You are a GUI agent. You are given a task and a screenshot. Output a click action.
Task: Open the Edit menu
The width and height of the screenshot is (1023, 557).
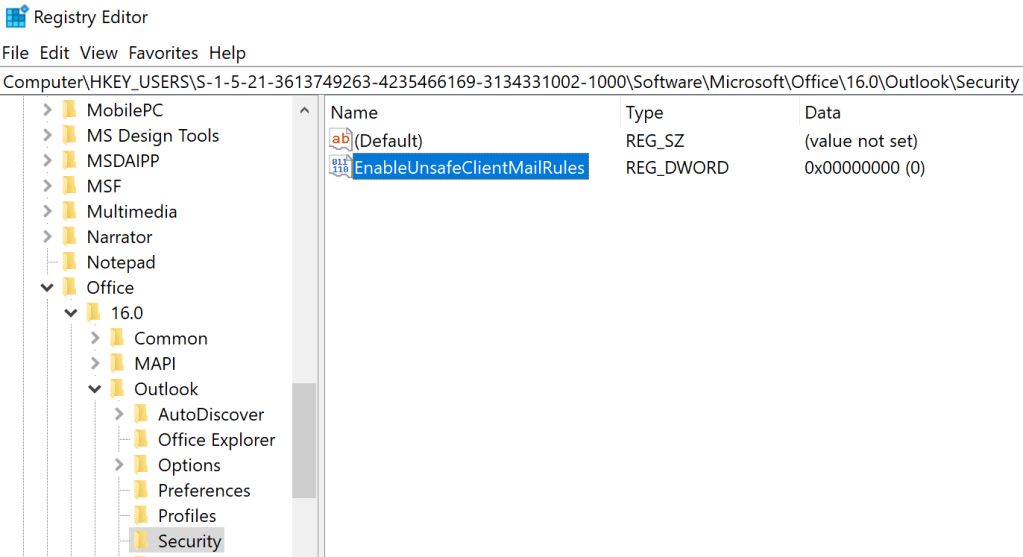55,53
